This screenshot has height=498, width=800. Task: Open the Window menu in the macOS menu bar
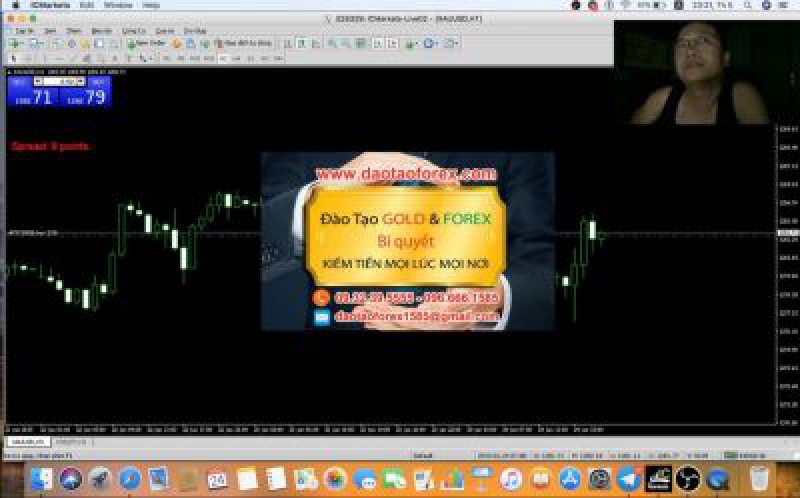(118, 5)
